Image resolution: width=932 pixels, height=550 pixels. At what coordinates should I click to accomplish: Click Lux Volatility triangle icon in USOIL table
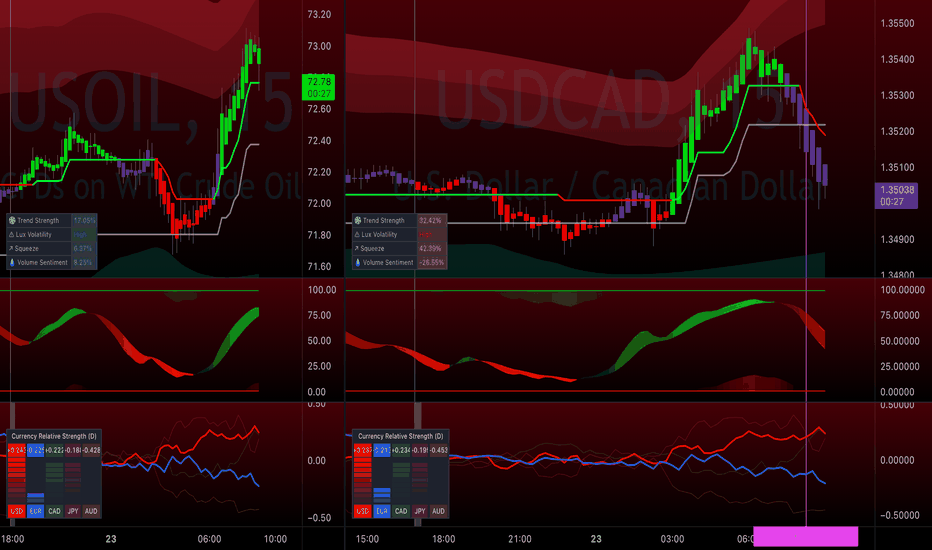12,234
